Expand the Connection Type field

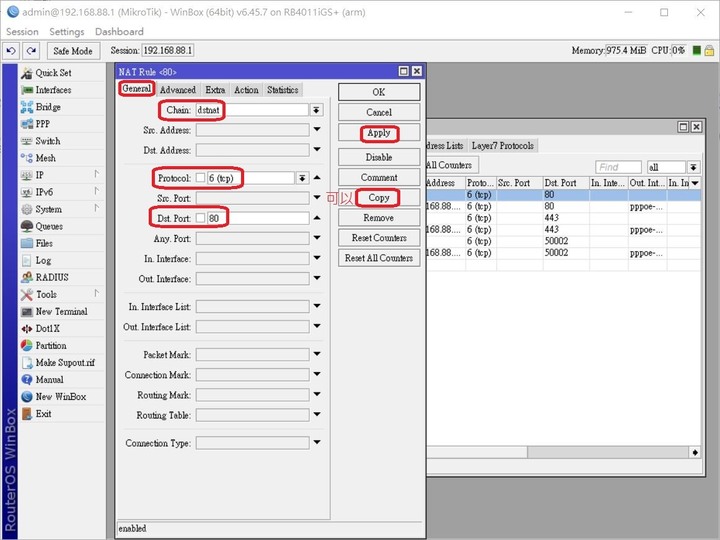point(317,443)
